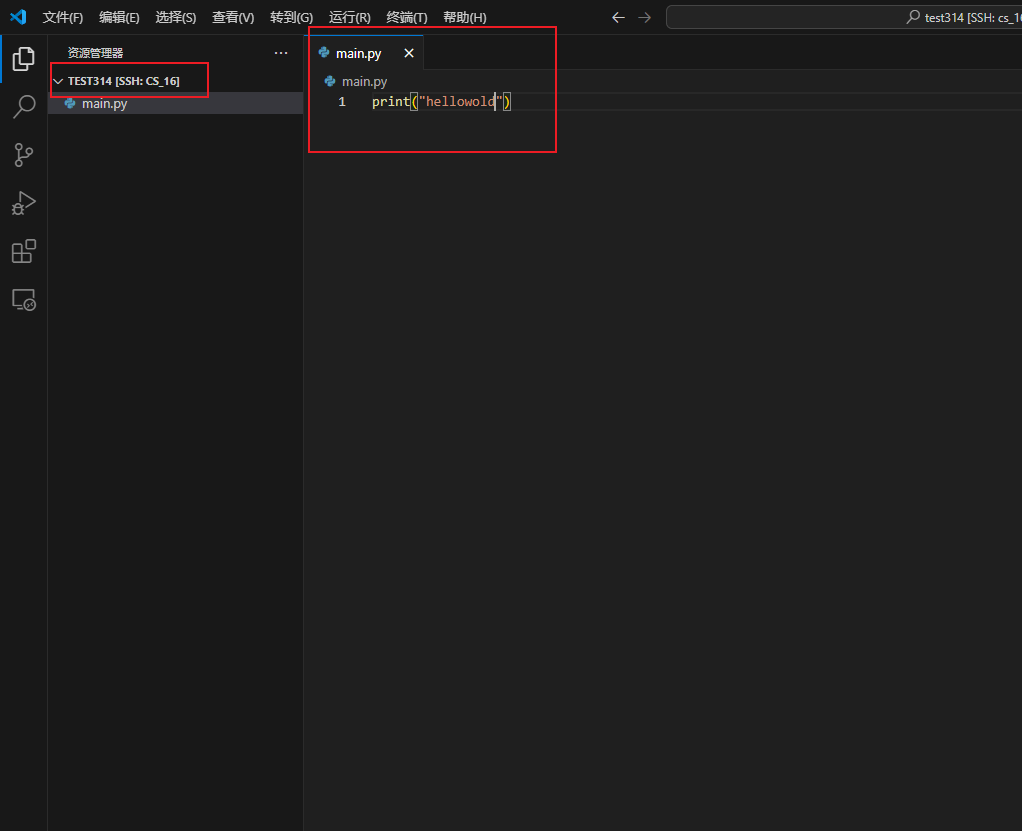Open the 帮助(H) menu

click(465, 18)
